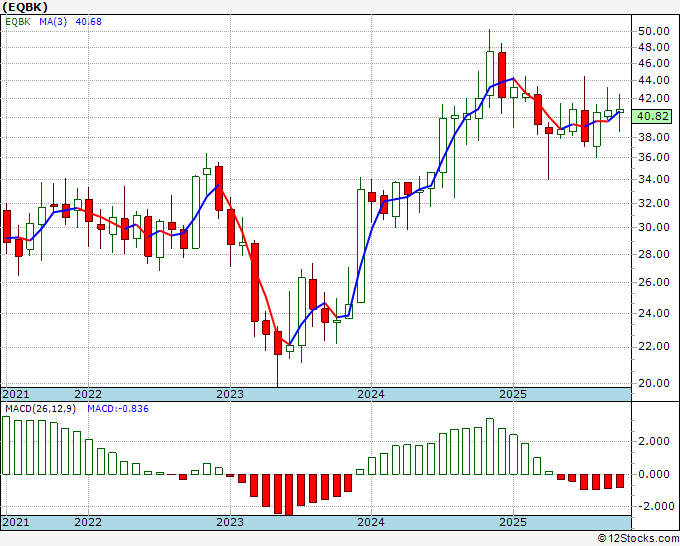Screen dimensions: 680x546
Task: Select 2025 on the price chart time axis
Action: [x=513, y=394]
